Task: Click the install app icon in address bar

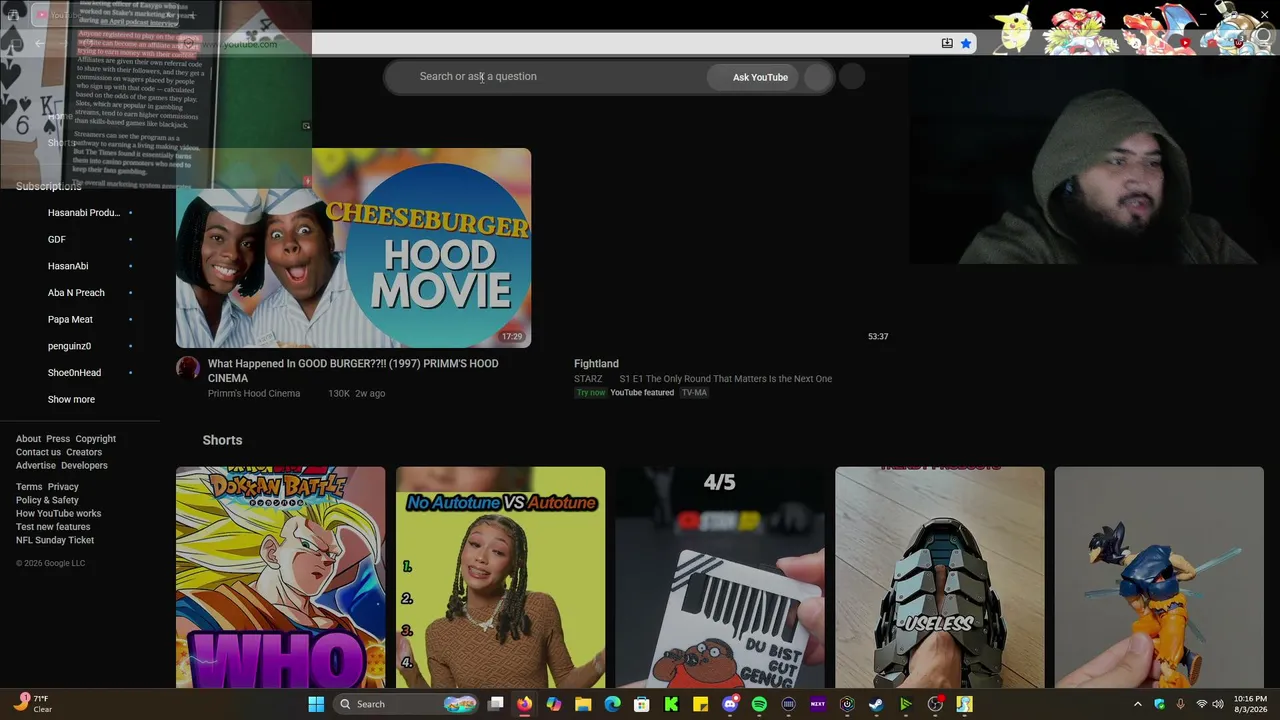Action: 947,43
